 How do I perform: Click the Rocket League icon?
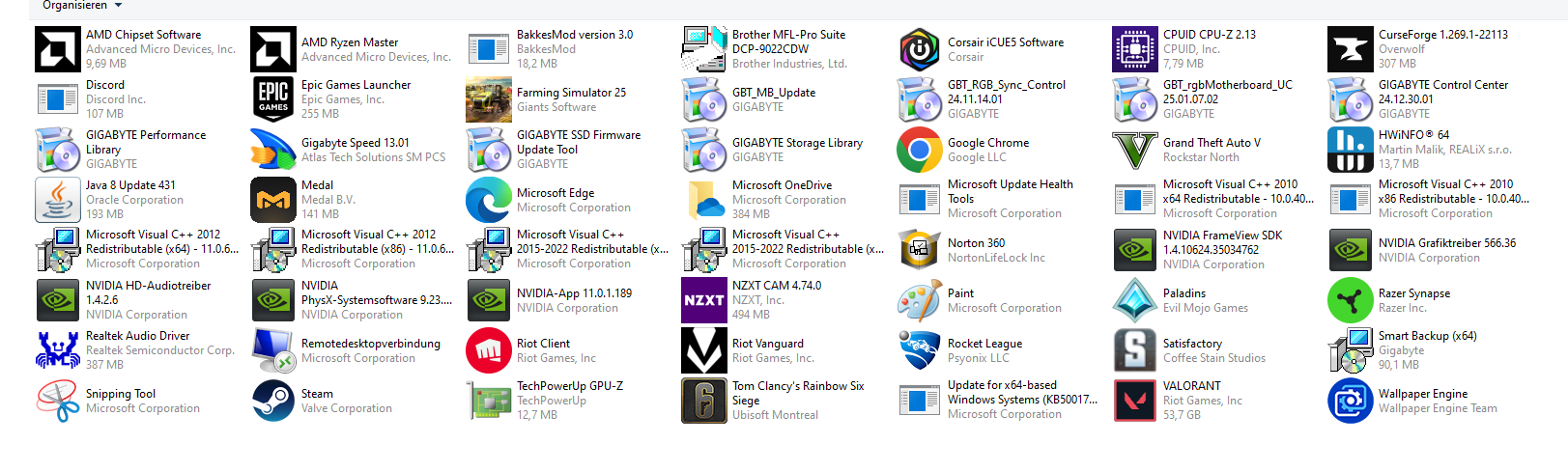tap(920, 350)
